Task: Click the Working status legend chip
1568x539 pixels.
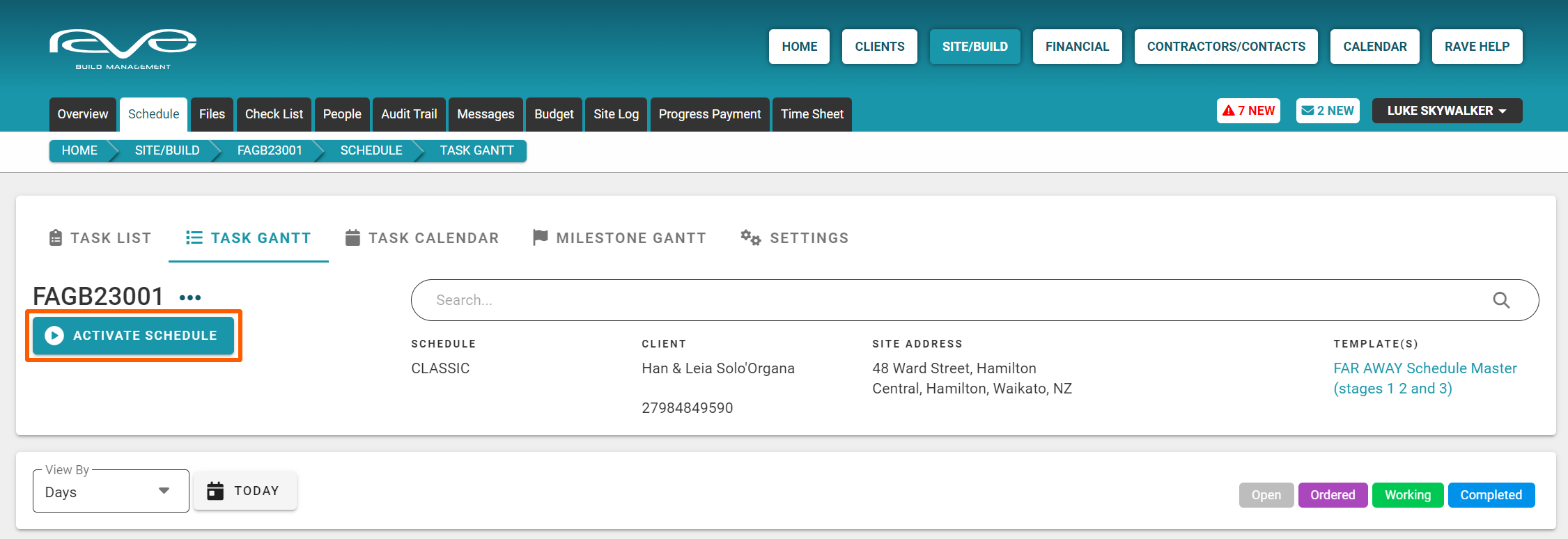Action: (1408, 495)
